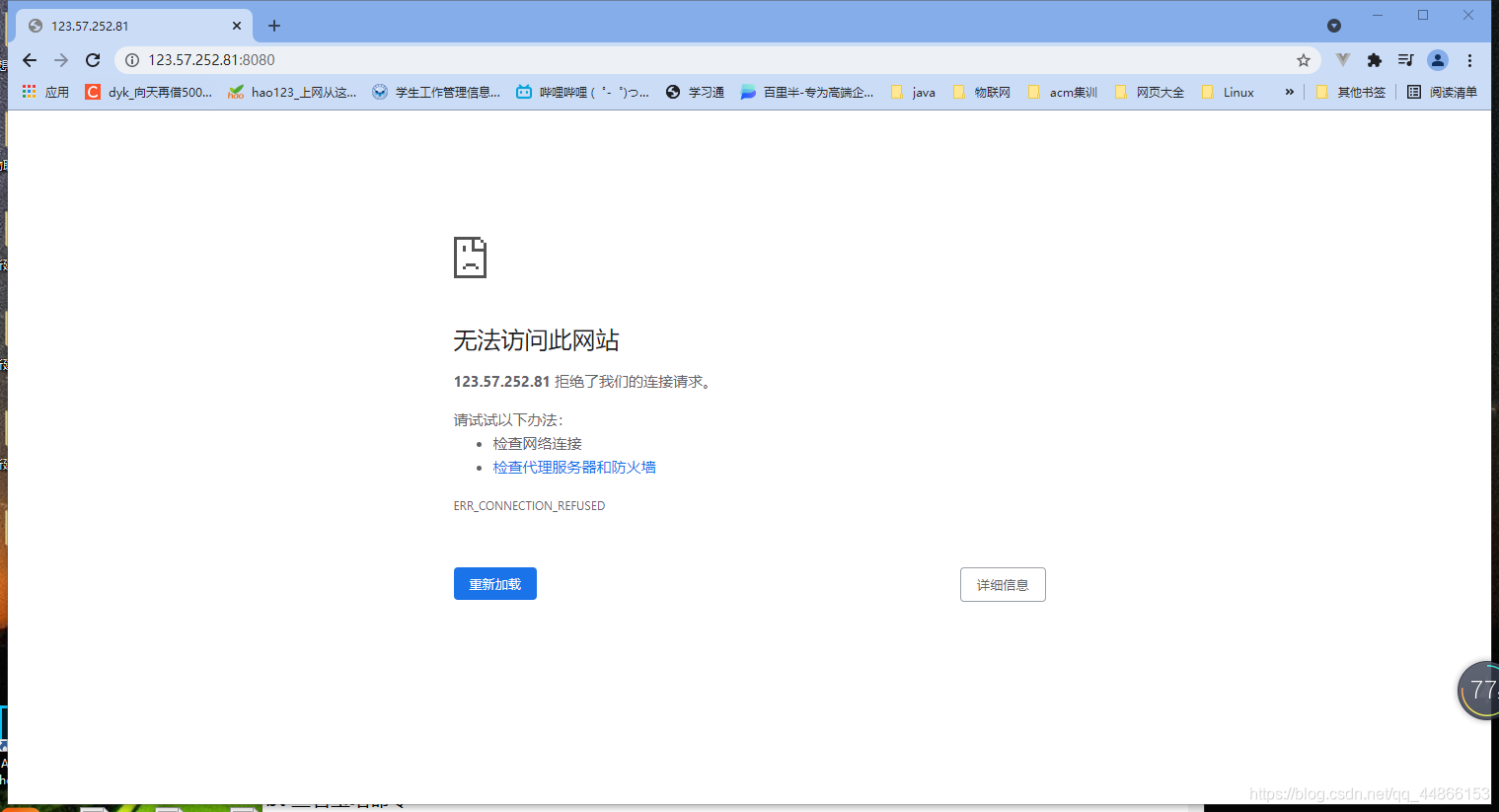Minimize the Chrome window

[1378, 15]
